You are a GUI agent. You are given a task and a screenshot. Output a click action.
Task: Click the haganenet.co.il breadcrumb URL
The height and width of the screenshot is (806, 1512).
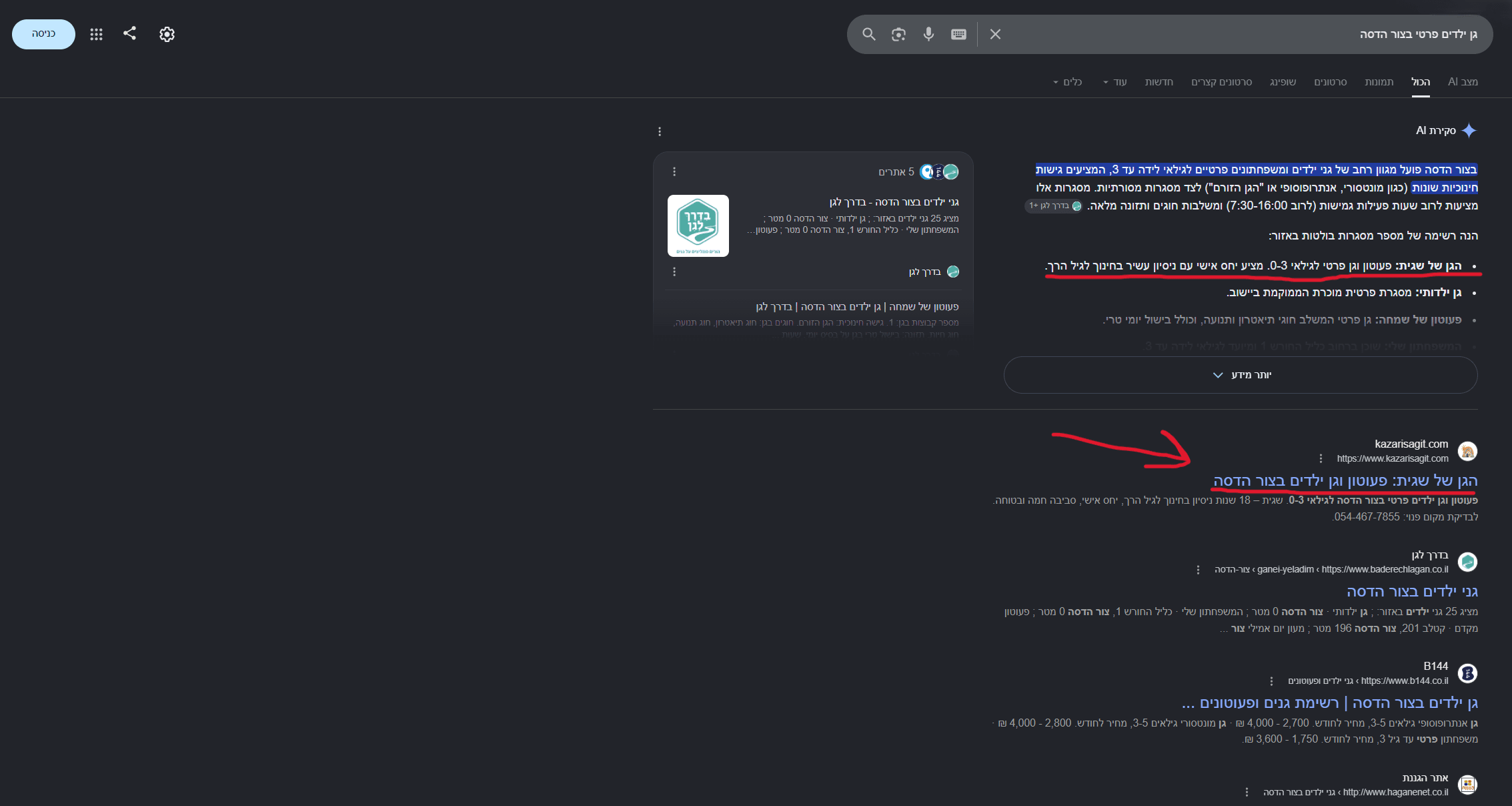[x=1356, y=792]
